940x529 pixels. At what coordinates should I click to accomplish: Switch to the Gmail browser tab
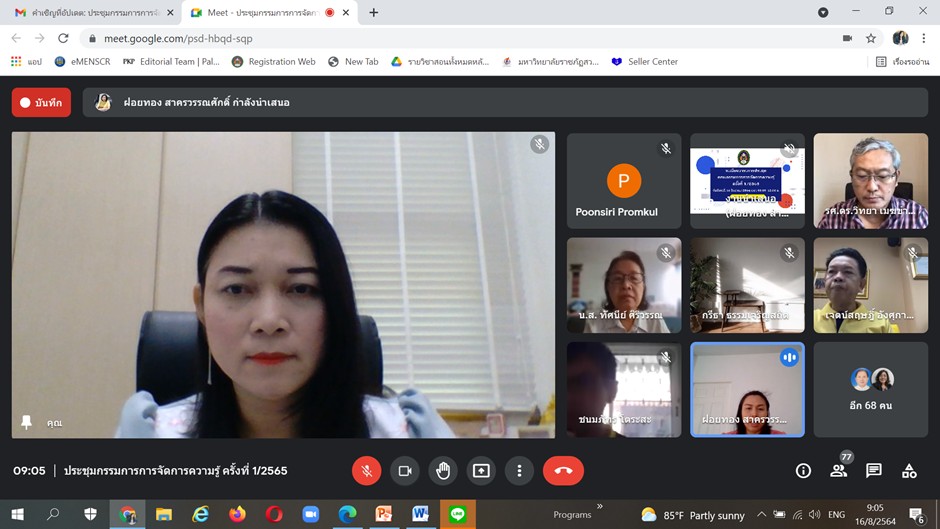point(90,12)
